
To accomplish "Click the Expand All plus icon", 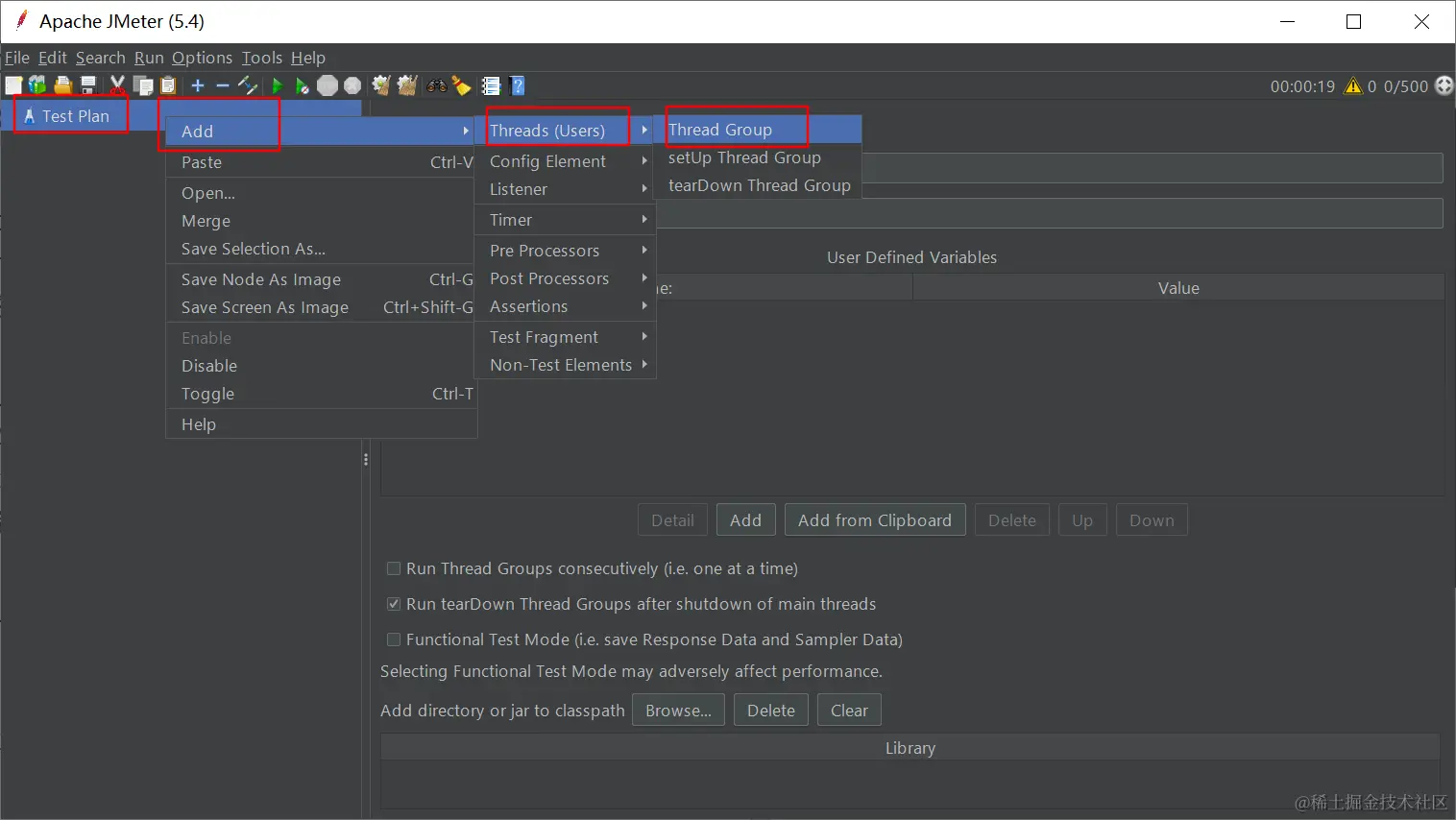I will point(198,86).
